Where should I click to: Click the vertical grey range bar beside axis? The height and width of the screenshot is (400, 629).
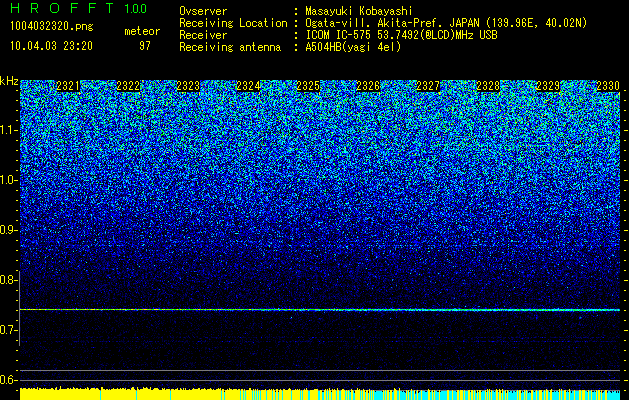[x=19, y=308]
